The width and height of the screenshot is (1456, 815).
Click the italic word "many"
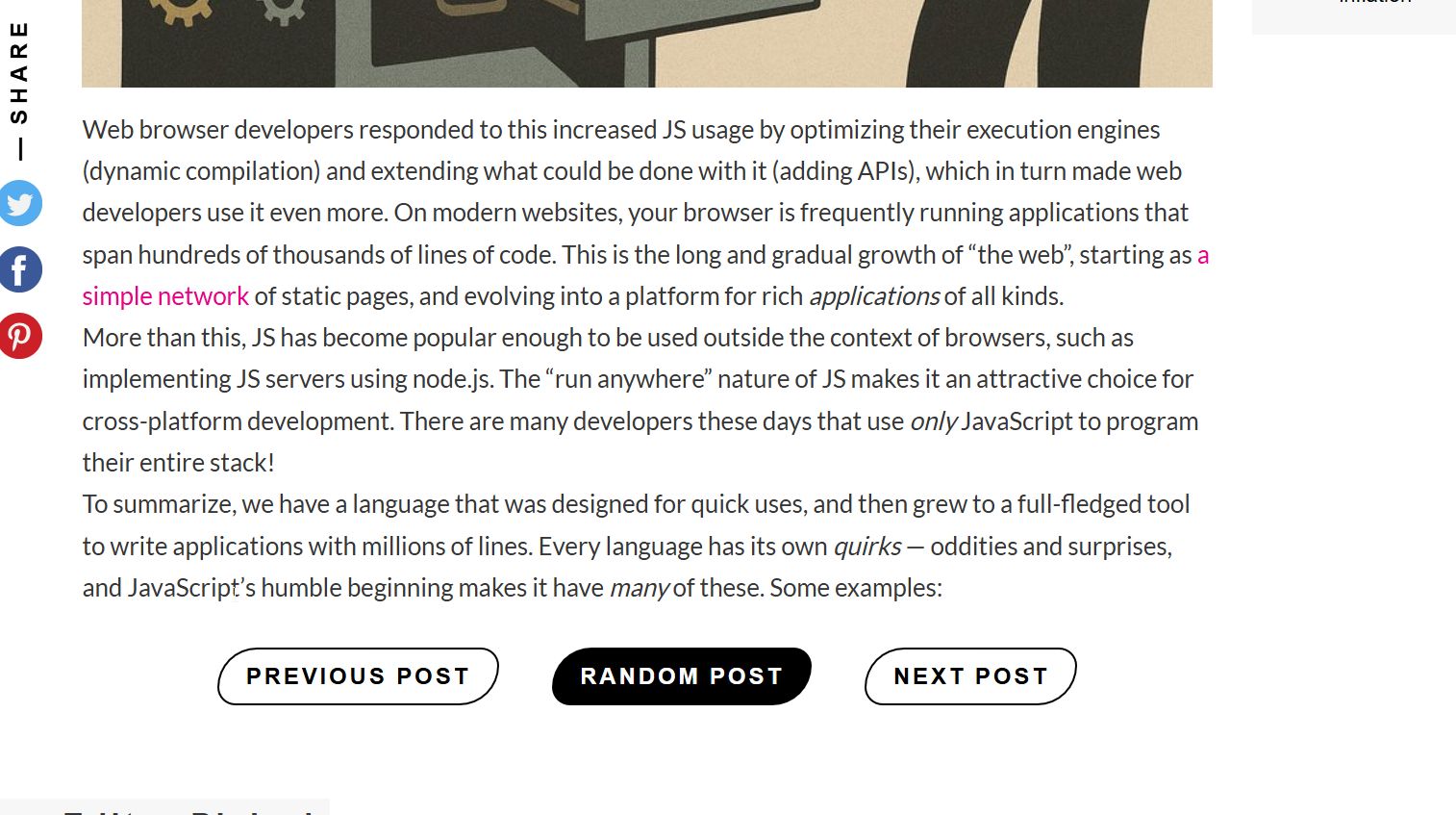pos(639,588)
